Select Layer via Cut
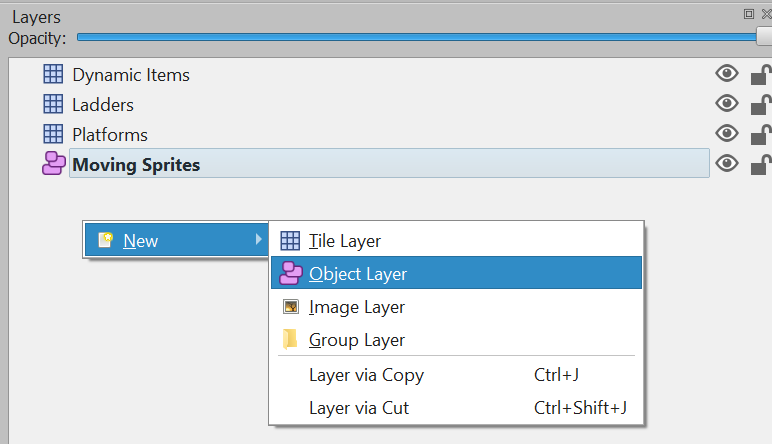The height and width of the screenshot is (444, 772). pyautogui.click(x=456, y=408)
